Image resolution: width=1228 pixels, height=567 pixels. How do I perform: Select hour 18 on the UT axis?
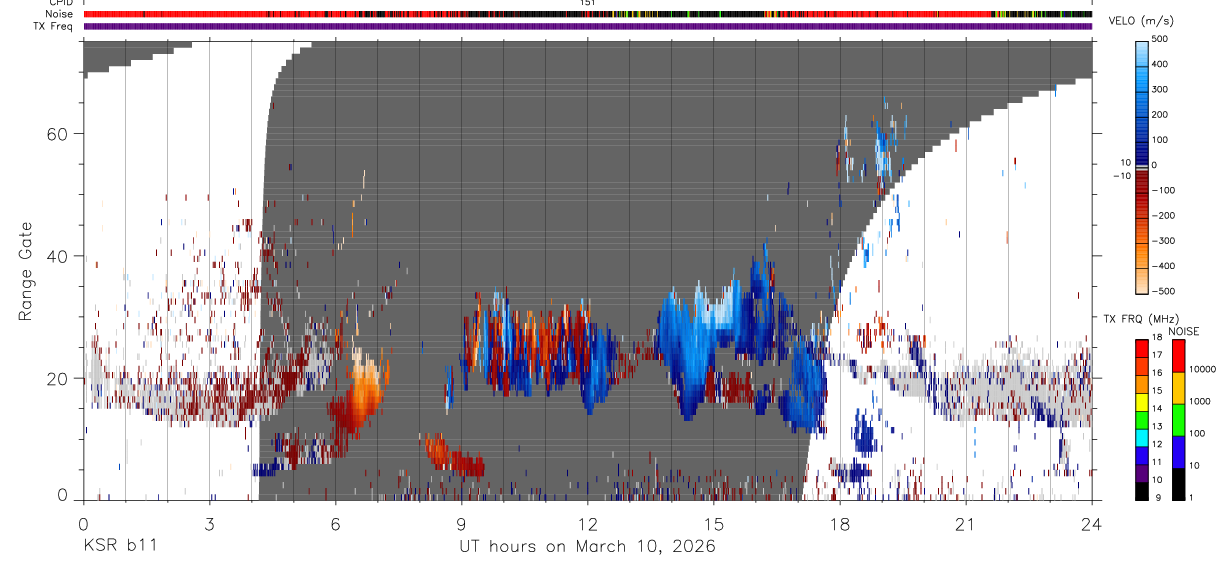pos(839,523)
